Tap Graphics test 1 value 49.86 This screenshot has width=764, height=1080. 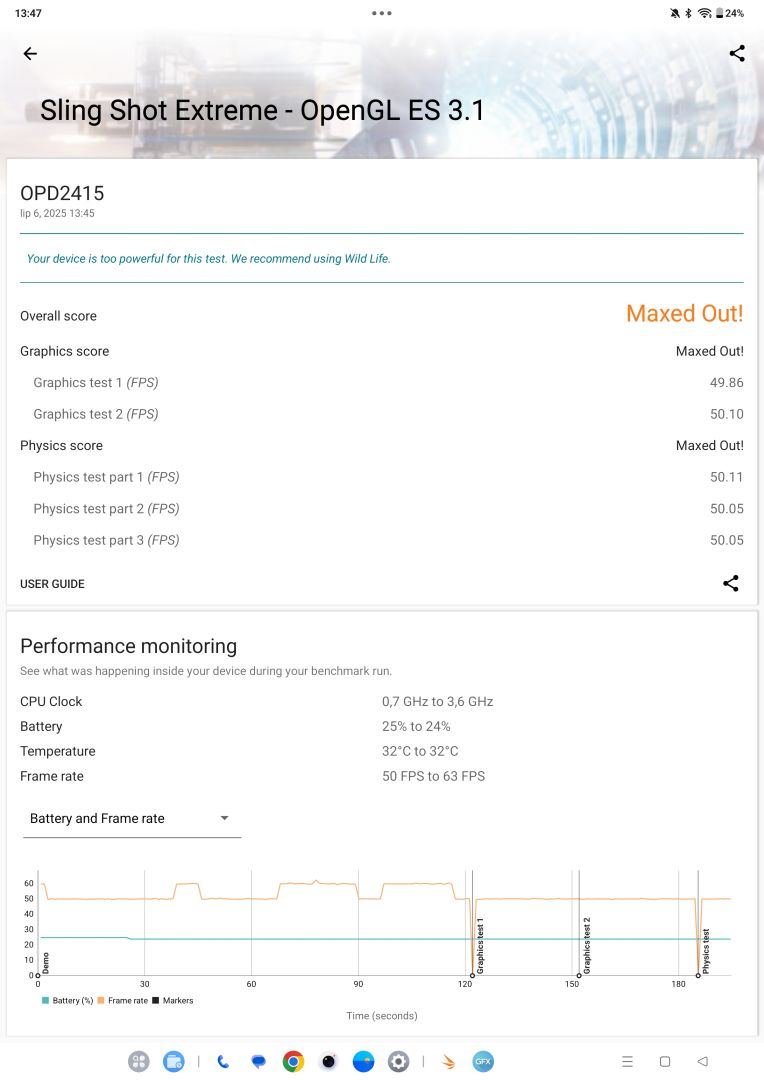(727, 383)
